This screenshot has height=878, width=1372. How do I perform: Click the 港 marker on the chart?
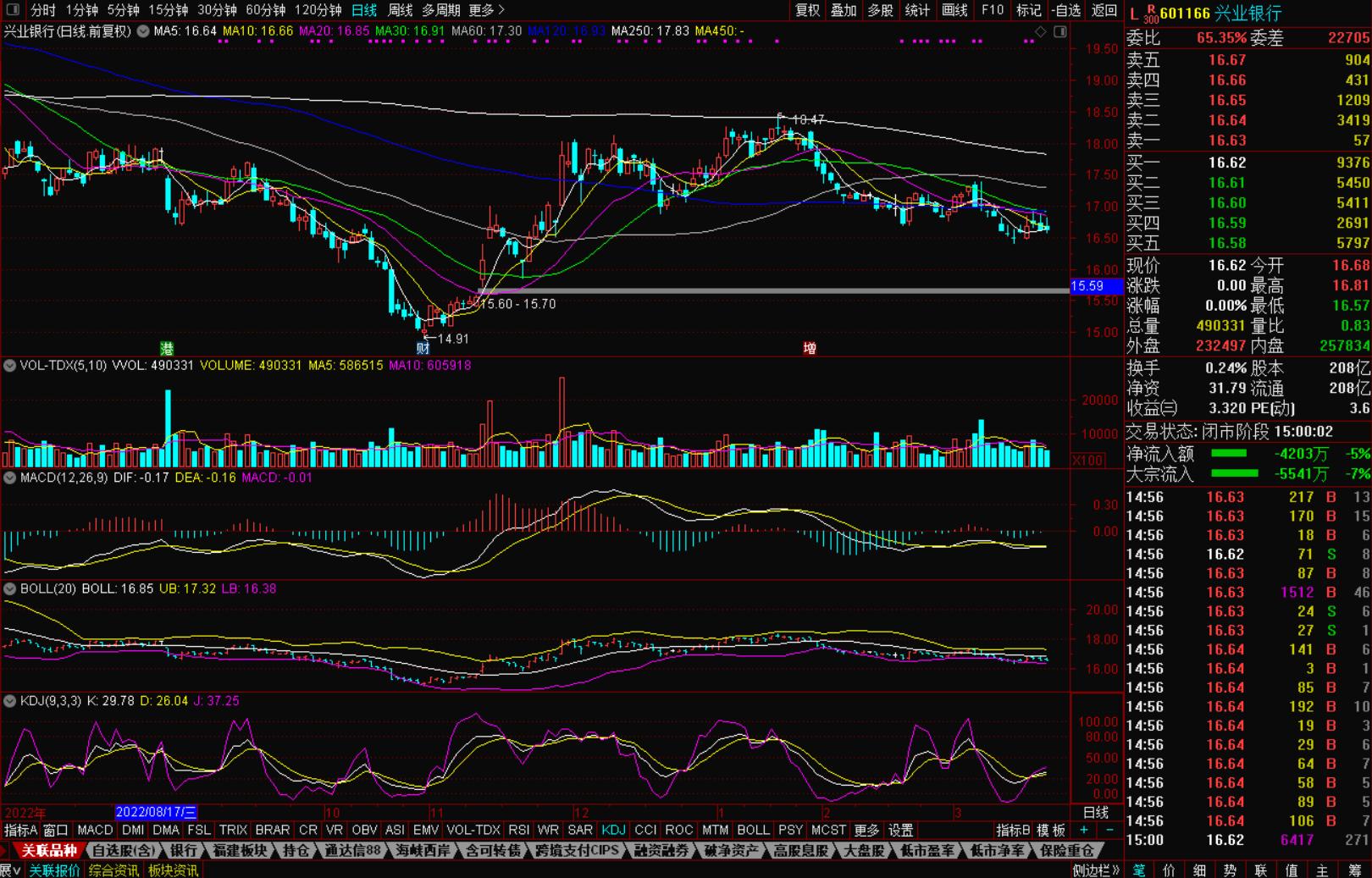point(168,348)
